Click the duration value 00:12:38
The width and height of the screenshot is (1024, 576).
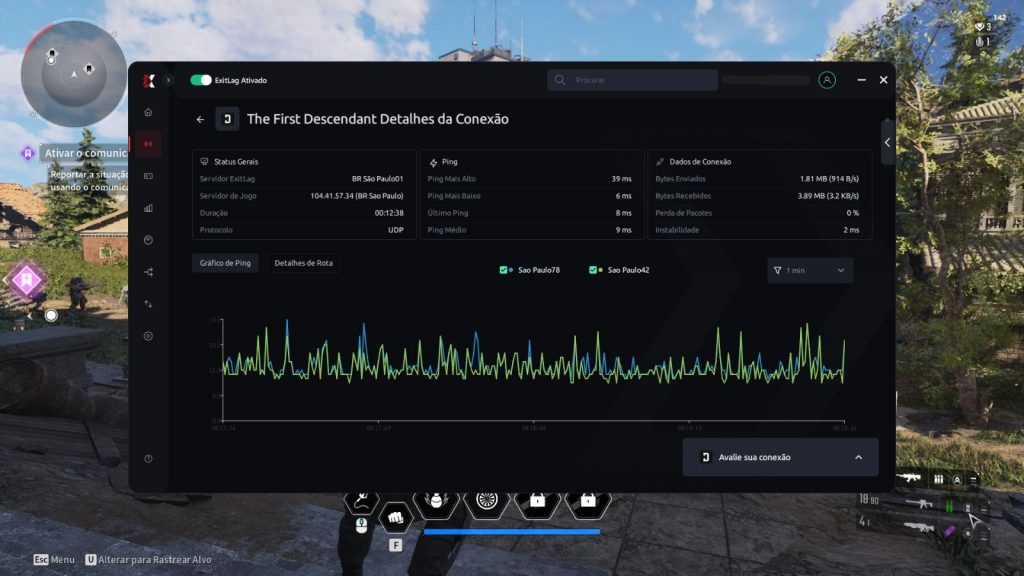[389, 213]
